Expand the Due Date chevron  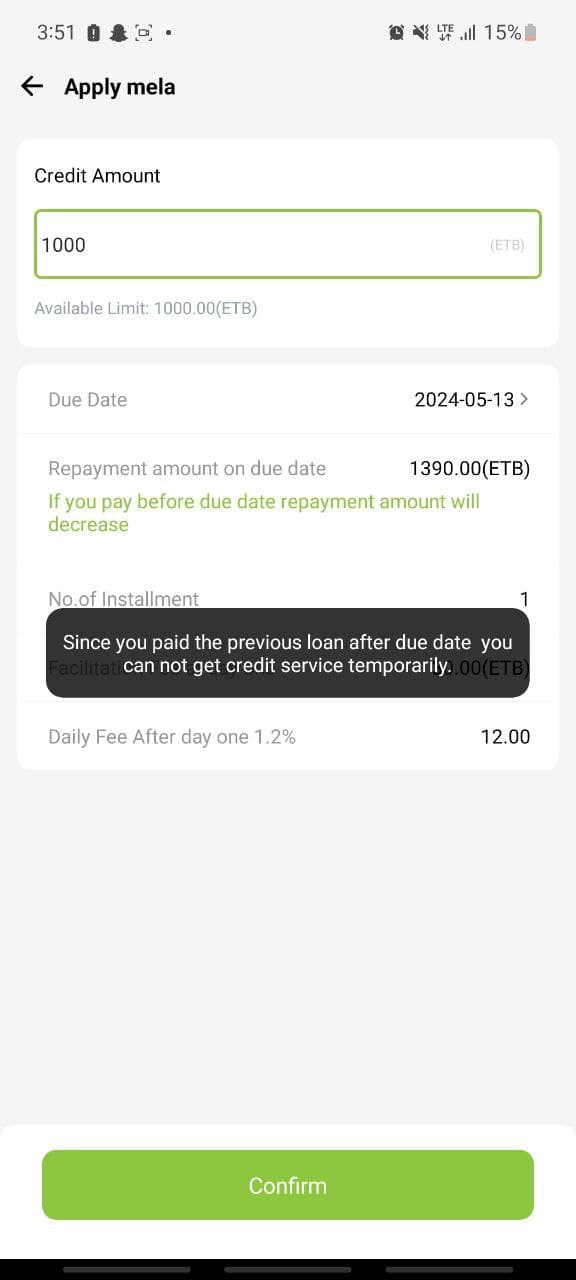click(x=525, y=399)
